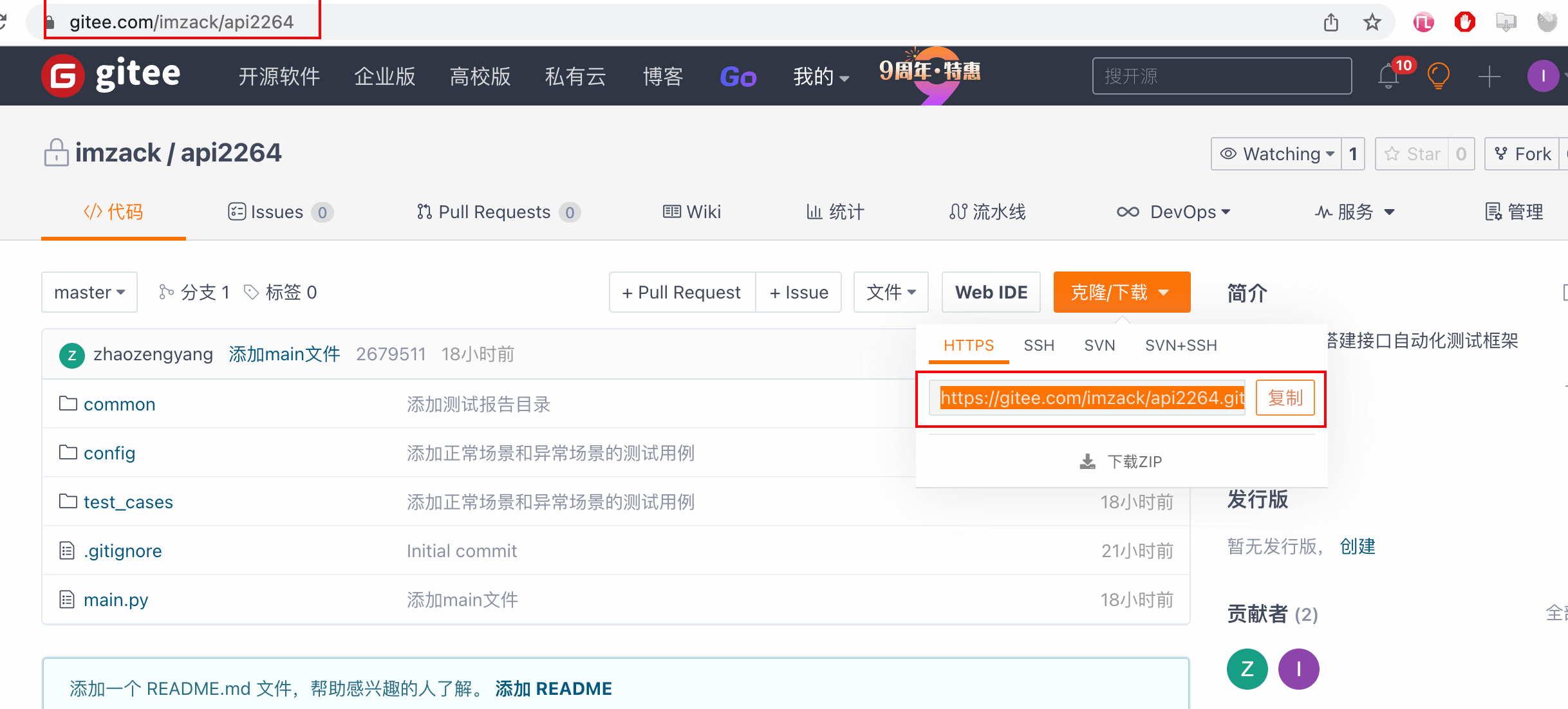The image size is (1568, 709).
Task: Click the orange lightbulb icon
Action: (x=1438, y=77)
